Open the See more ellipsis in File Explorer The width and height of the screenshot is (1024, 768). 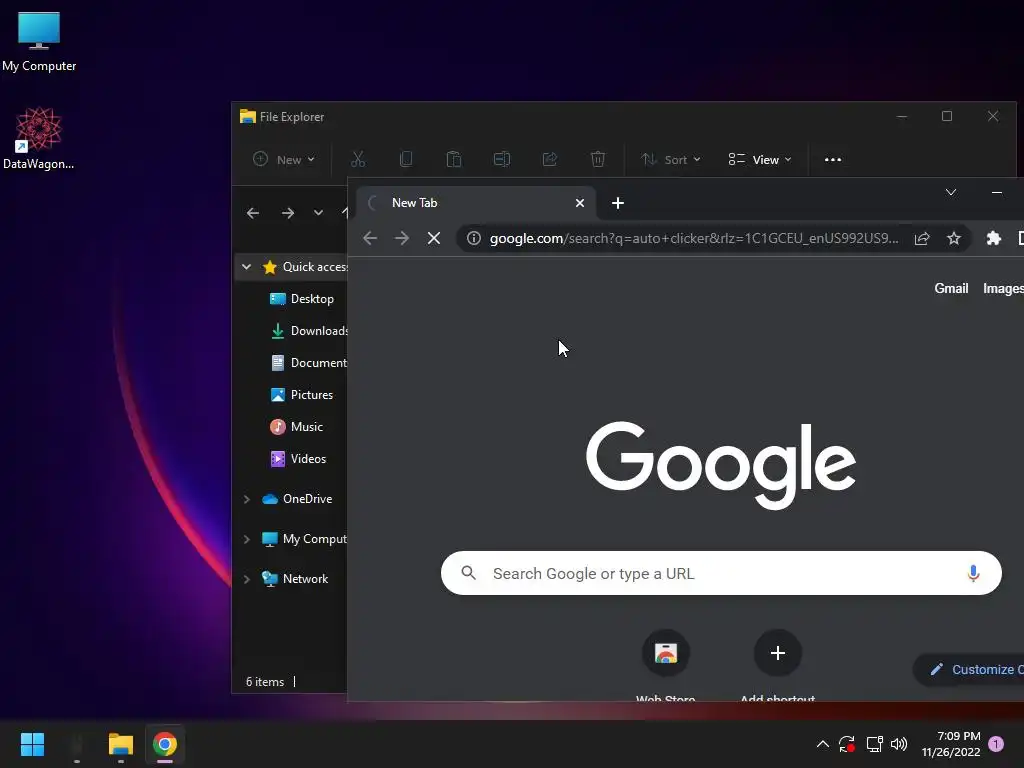click(x=833, y=159)
